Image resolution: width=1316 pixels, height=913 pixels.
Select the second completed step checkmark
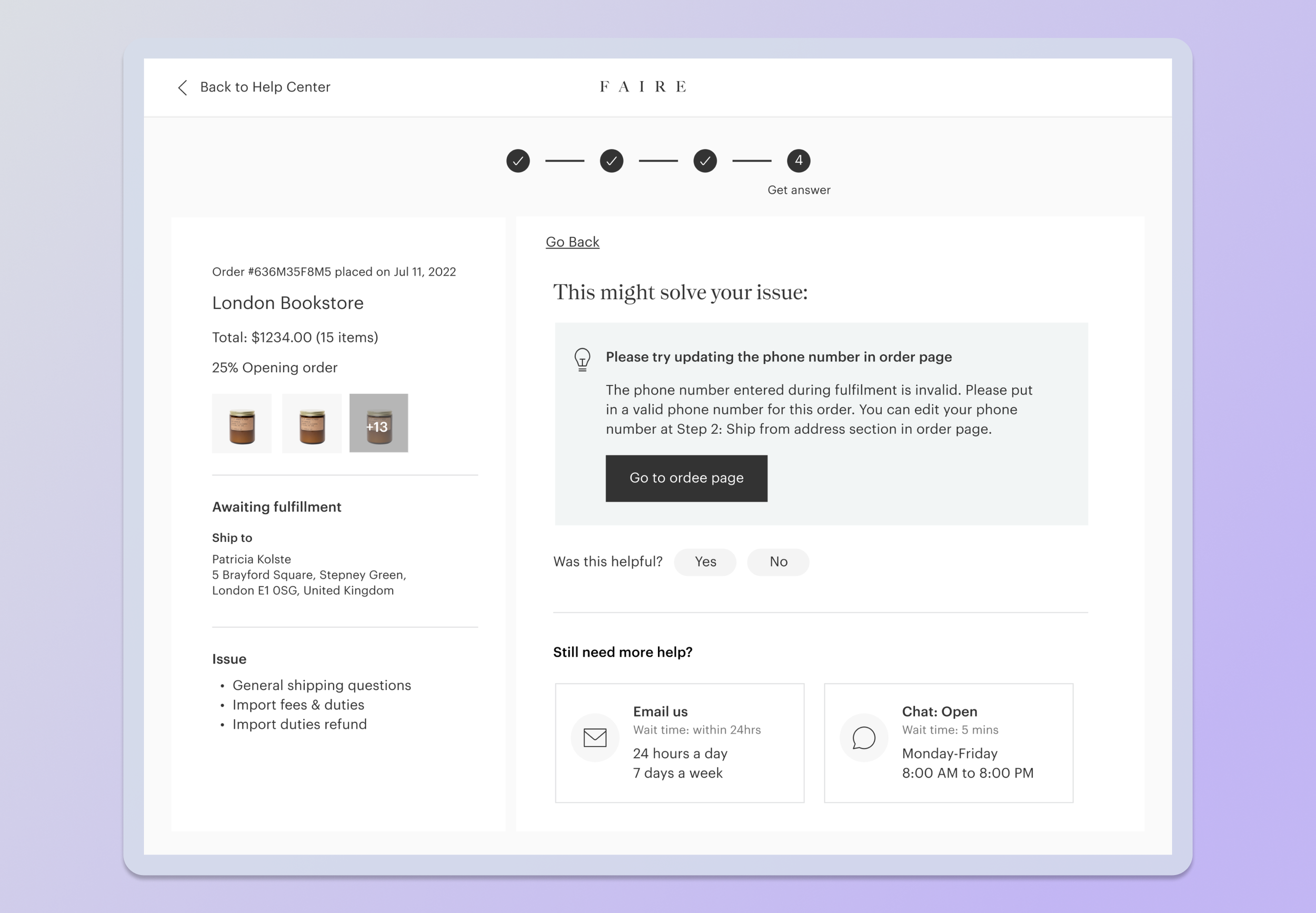click(611, 161)
